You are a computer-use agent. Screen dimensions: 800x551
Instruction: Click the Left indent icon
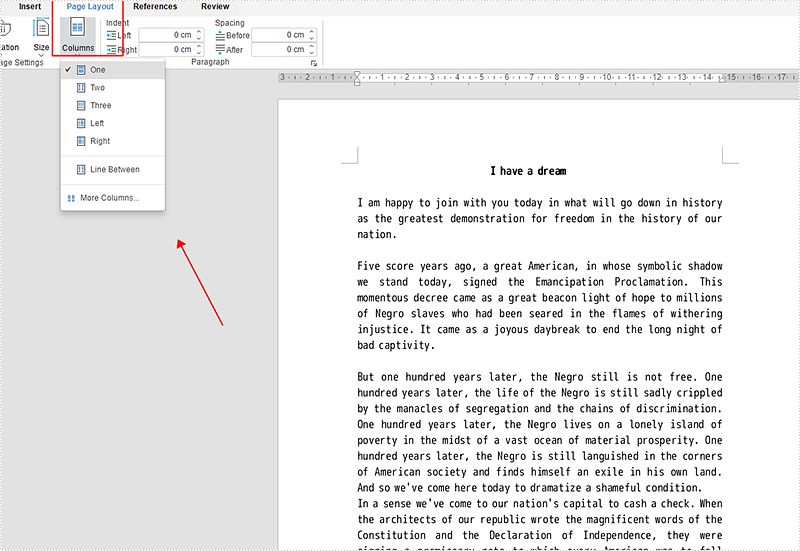(111, 35)
